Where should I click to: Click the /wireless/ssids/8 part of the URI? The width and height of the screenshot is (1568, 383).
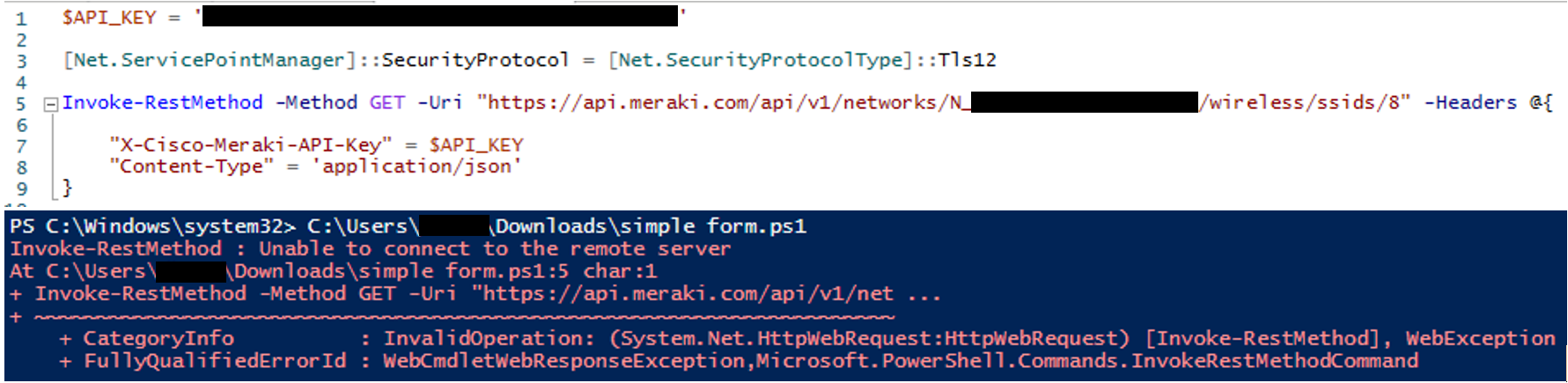click(1305, 102)
